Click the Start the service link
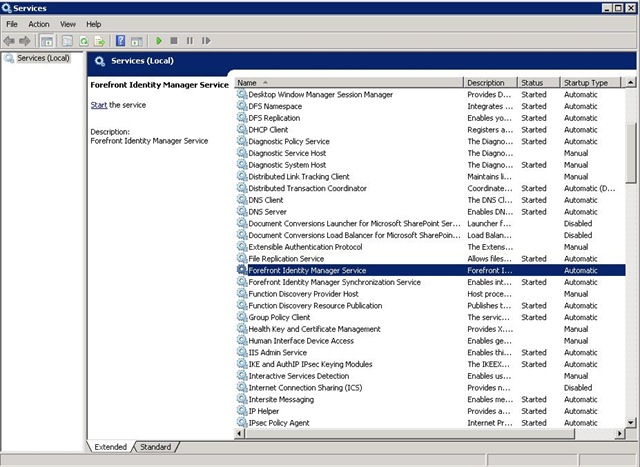The image size is (640, 467). 99,105
